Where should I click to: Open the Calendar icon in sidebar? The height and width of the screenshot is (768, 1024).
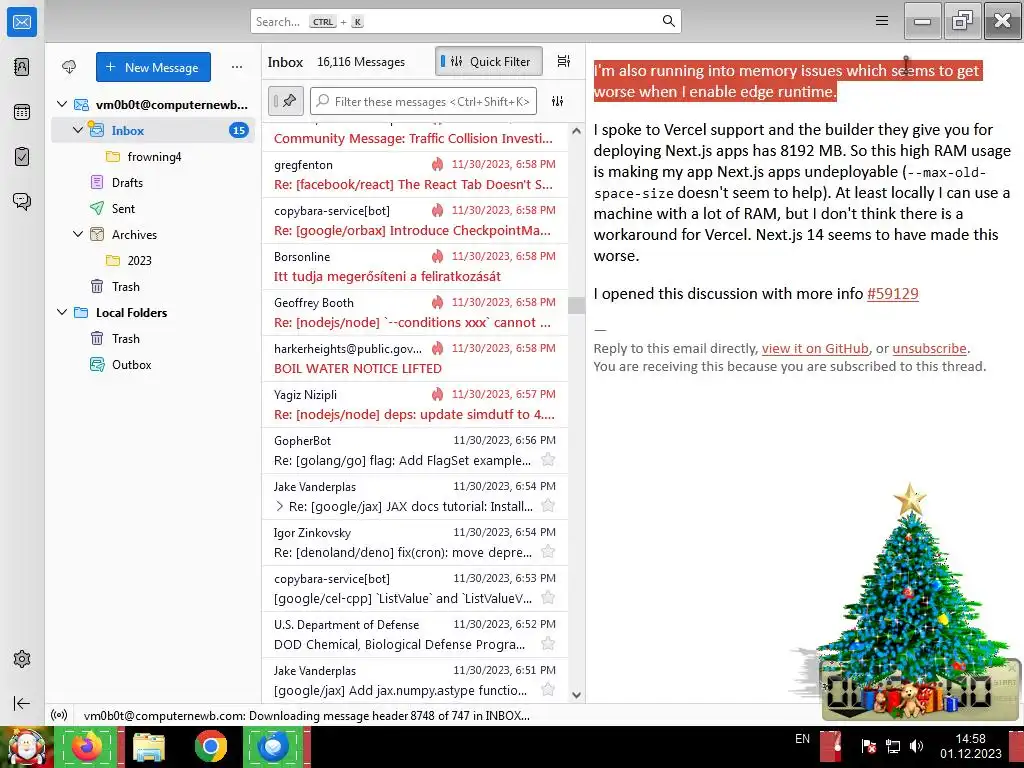point(22,112)
